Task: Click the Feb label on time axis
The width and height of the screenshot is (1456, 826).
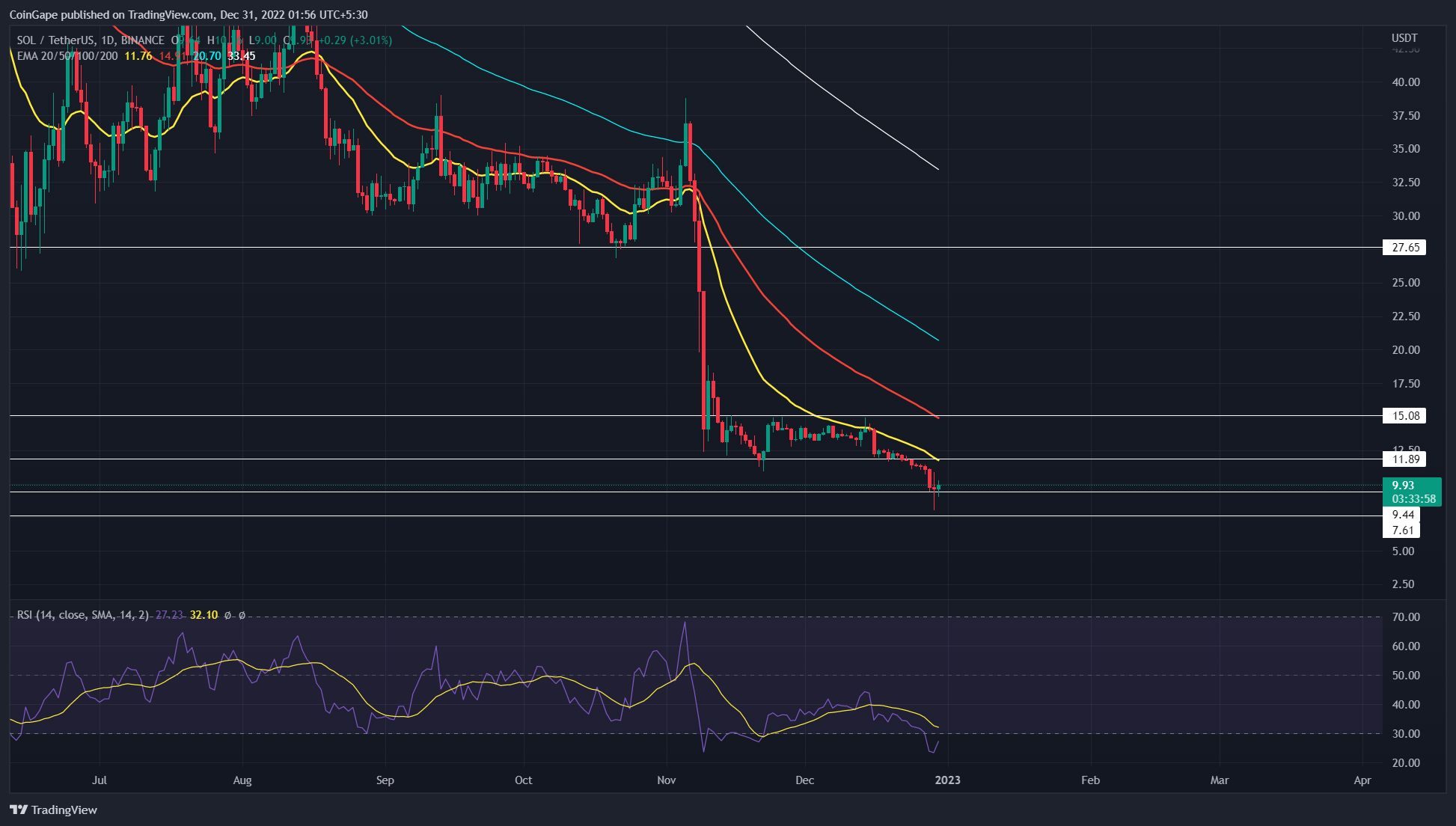Action: click(x=1091, y=780)
